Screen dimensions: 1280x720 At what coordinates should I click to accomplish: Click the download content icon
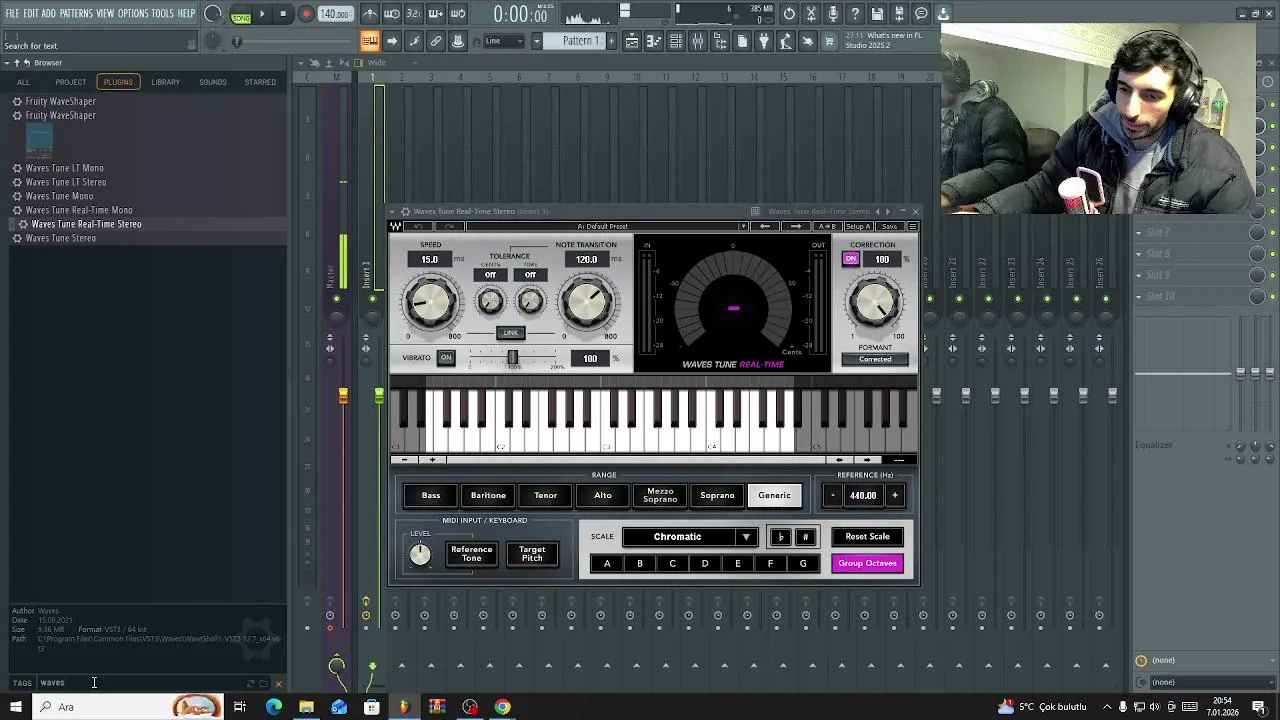click(943, 14)
